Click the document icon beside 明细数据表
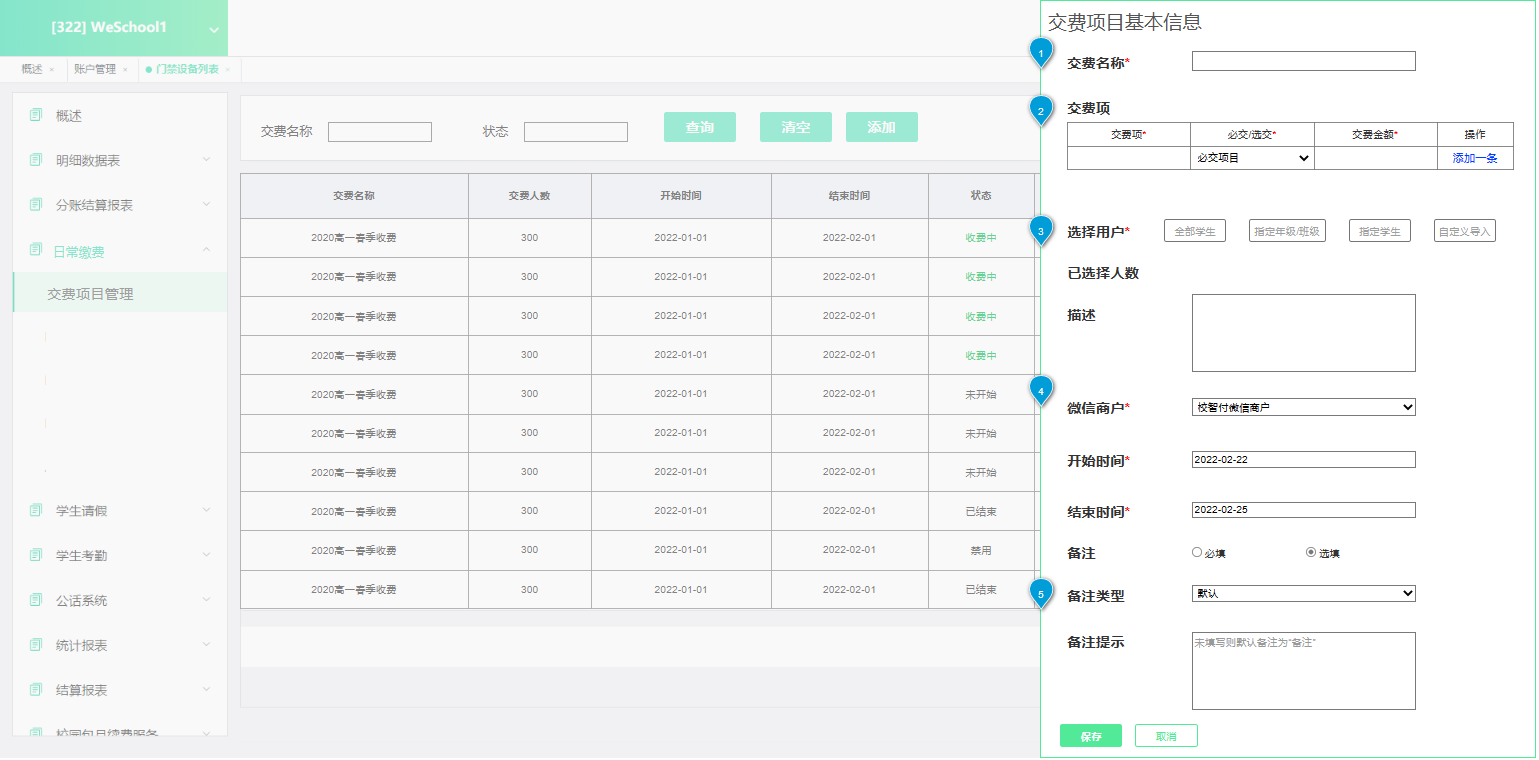The height and width of the screenshot is (760, 1539). (x=36, y=160)
